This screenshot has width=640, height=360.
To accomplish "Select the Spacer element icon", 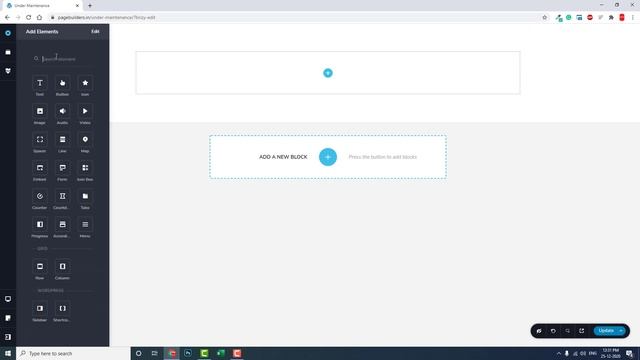I will (x=40, y=140).
